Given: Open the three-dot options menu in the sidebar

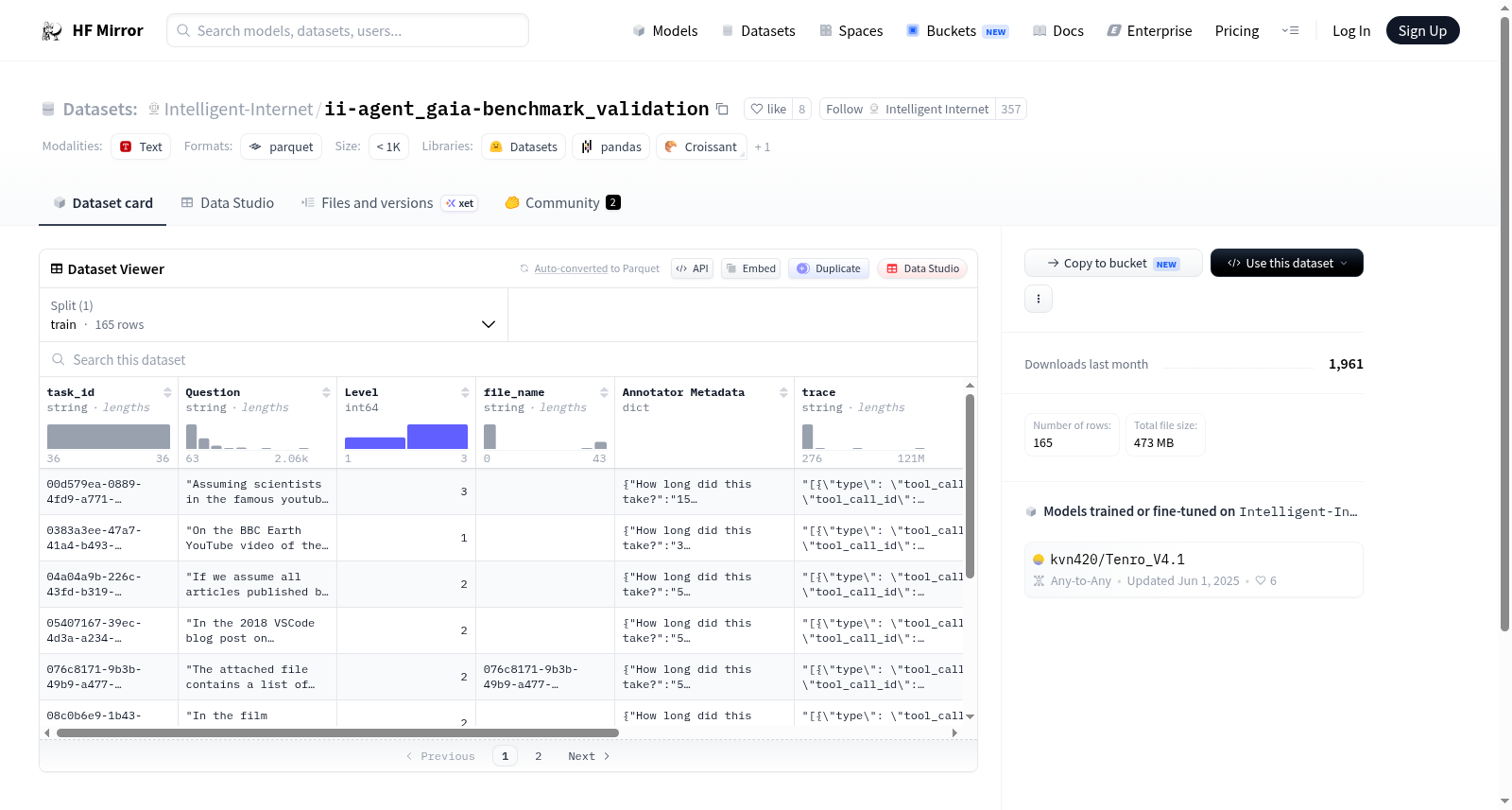Looking at the screenshot, I should (1039, 299).
